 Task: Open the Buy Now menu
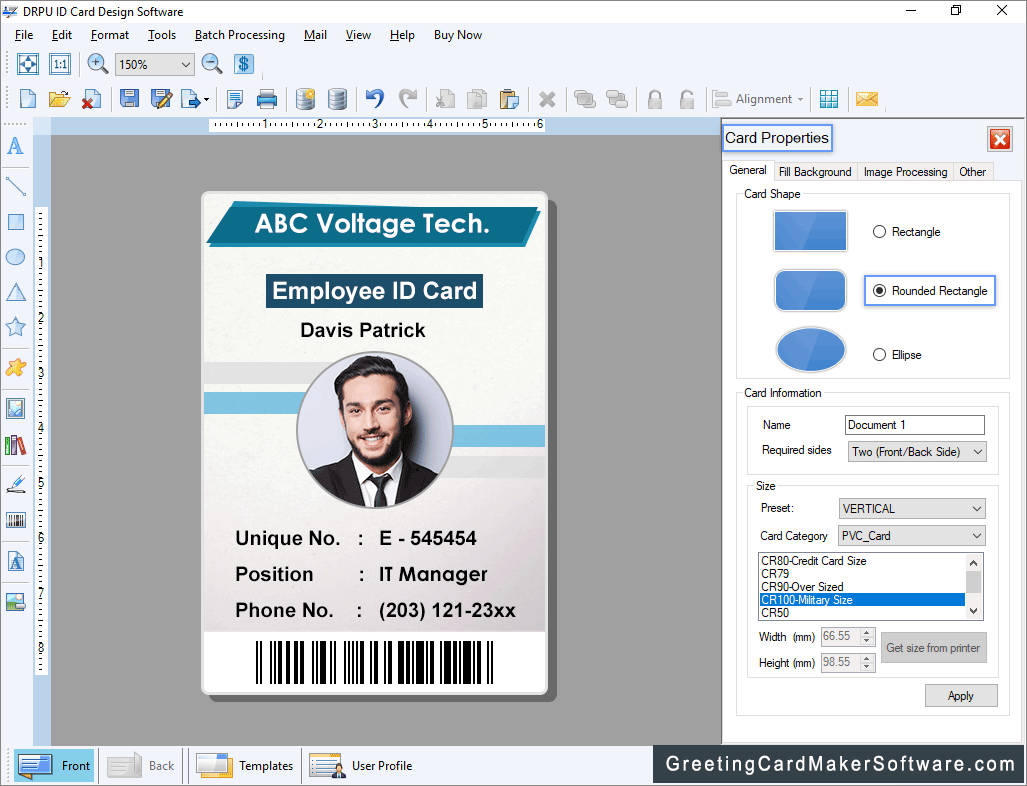click(x=458, y=35)
